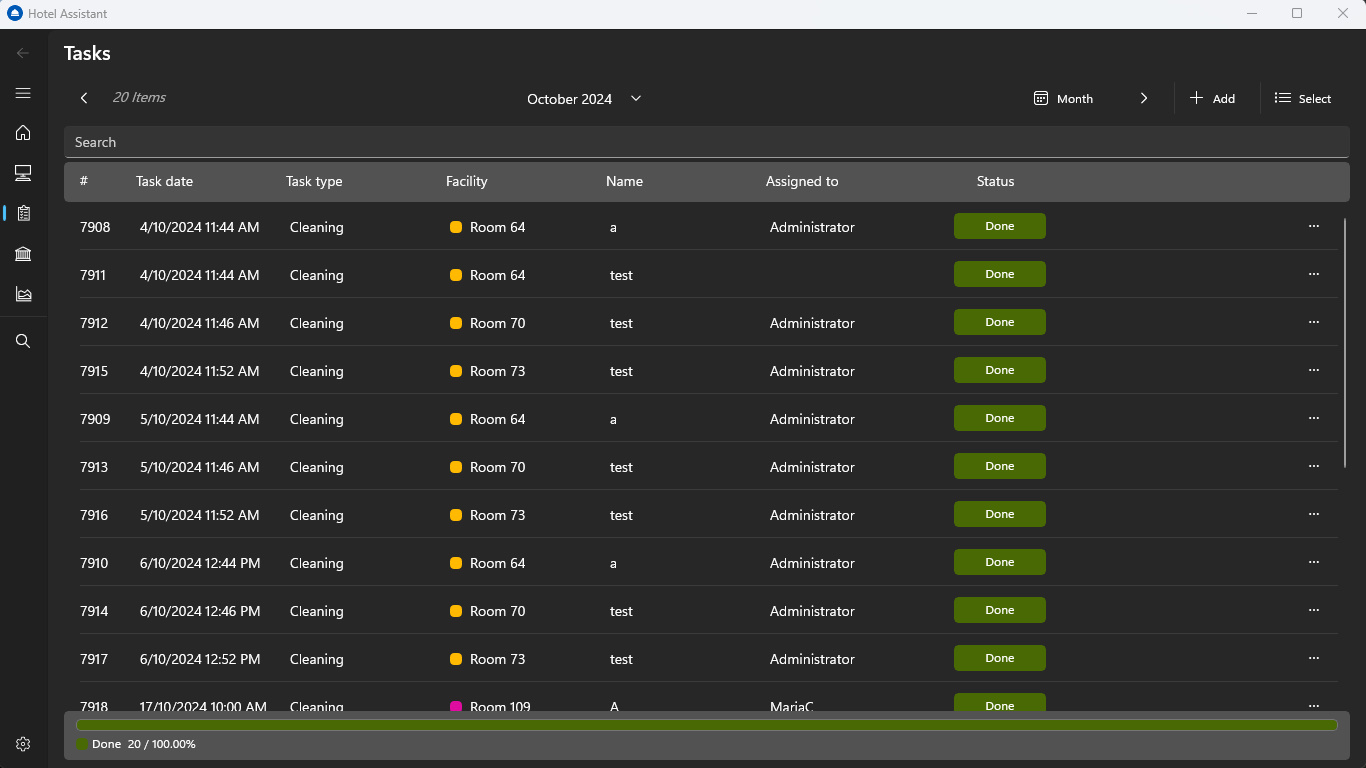This screenshot has width=1366, height=768.
Task: Sort by the Task date column header
Action: point(164,181)
